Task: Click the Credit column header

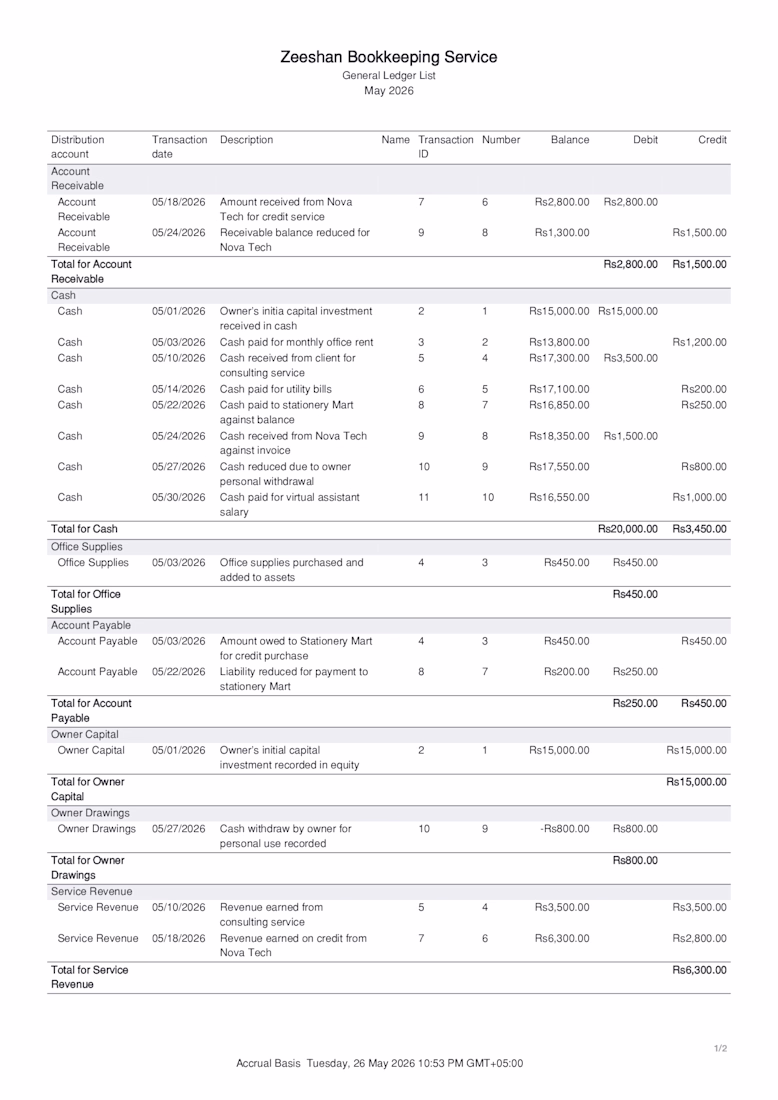Action: pos(712,140)
